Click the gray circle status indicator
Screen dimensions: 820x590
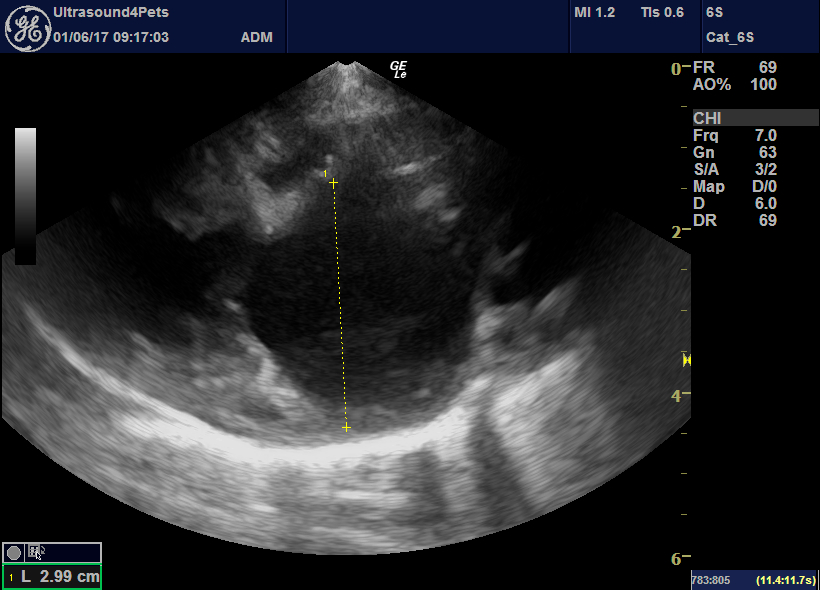(x=12, y=550)
